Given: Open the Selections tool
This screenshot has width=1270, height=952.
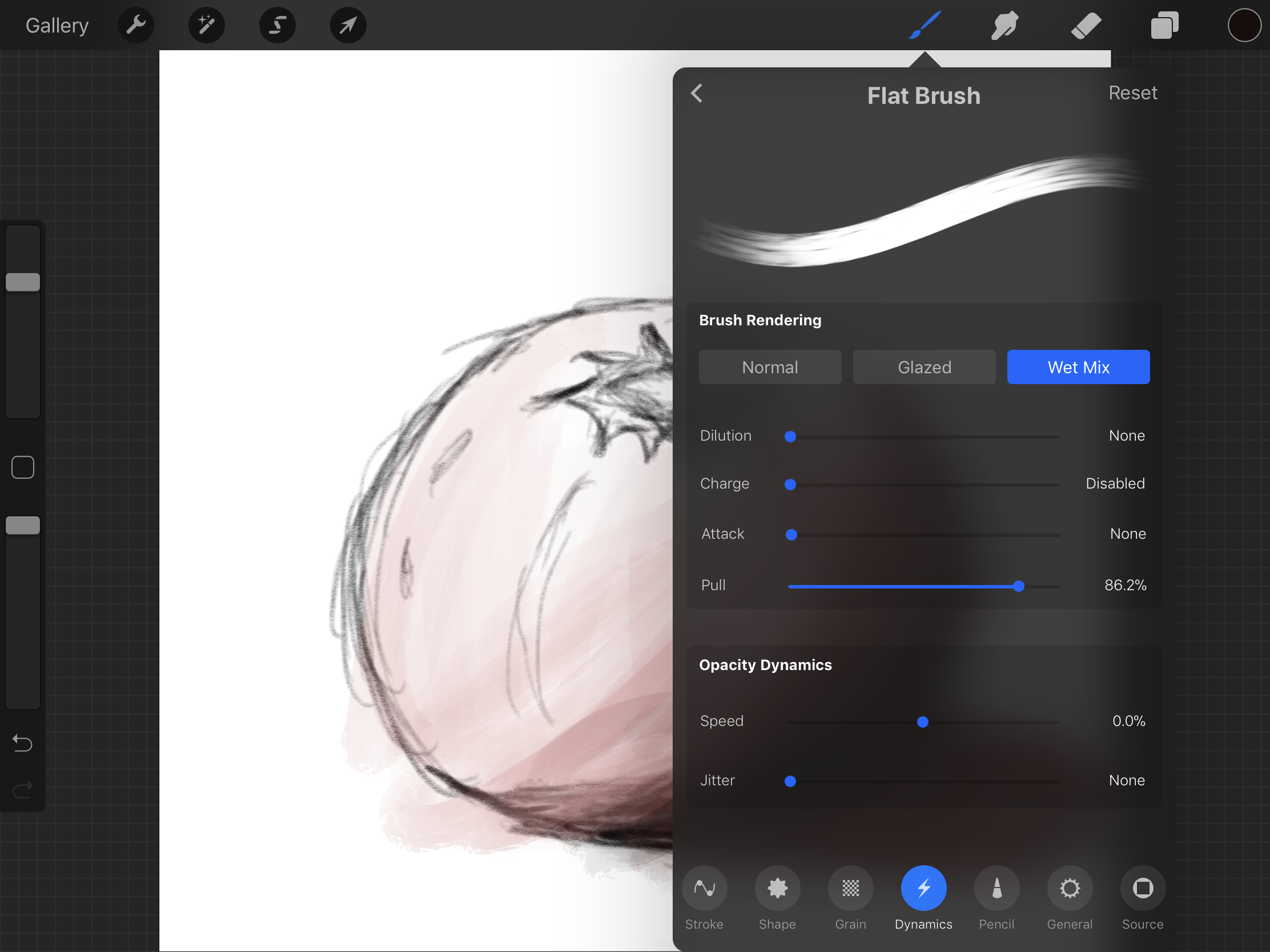Looking at the screenshot, I should coord(278,25).
